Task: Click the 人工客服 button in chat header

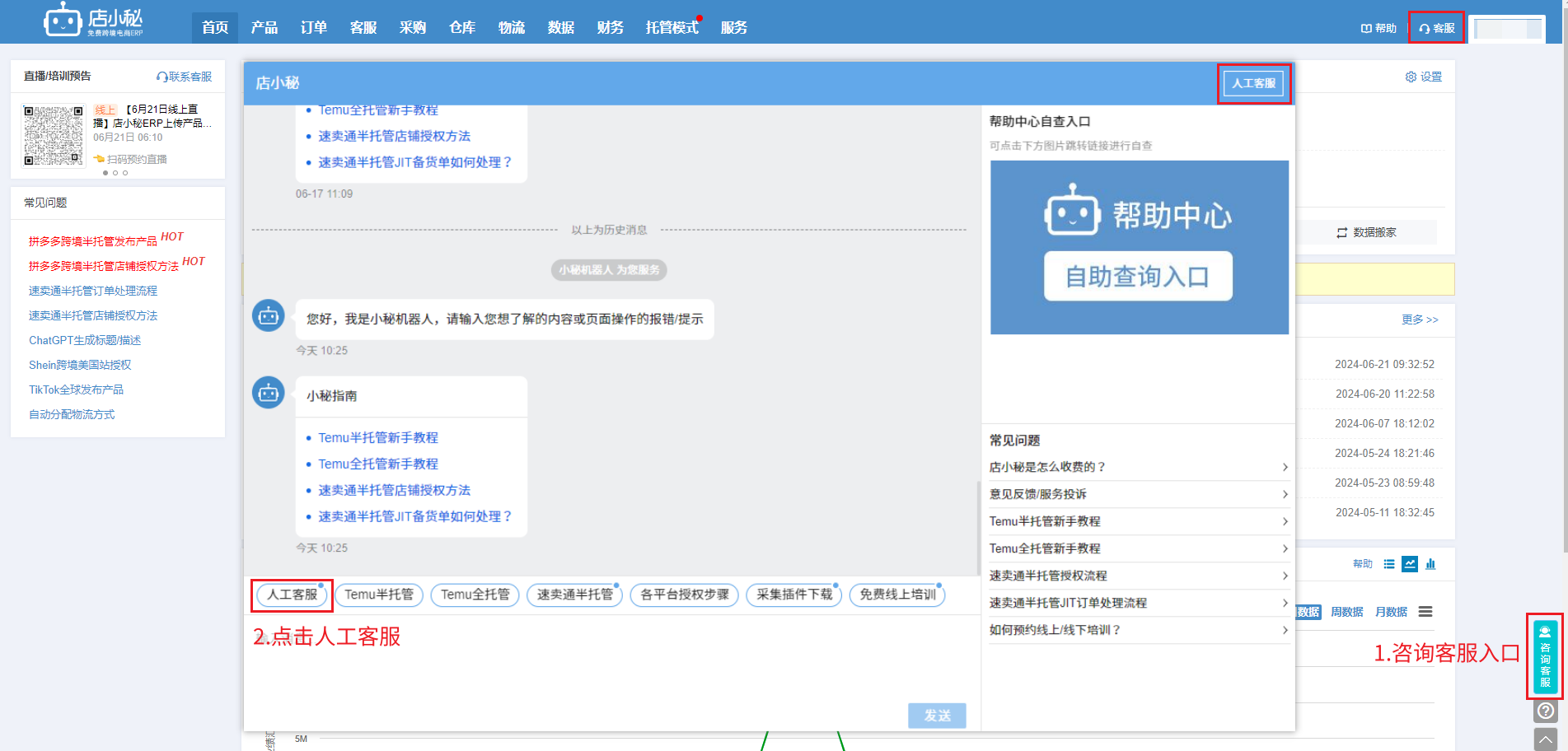Action: pyautogui.click(x=1253, y=83)
